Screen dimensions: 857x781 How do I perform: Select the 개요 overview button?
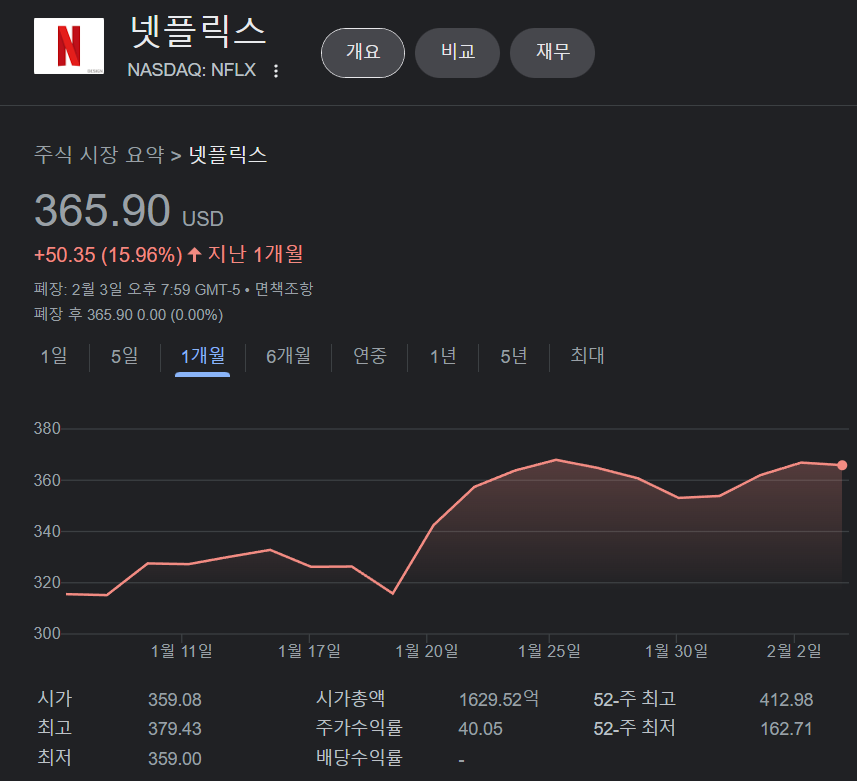pos(363,52)
